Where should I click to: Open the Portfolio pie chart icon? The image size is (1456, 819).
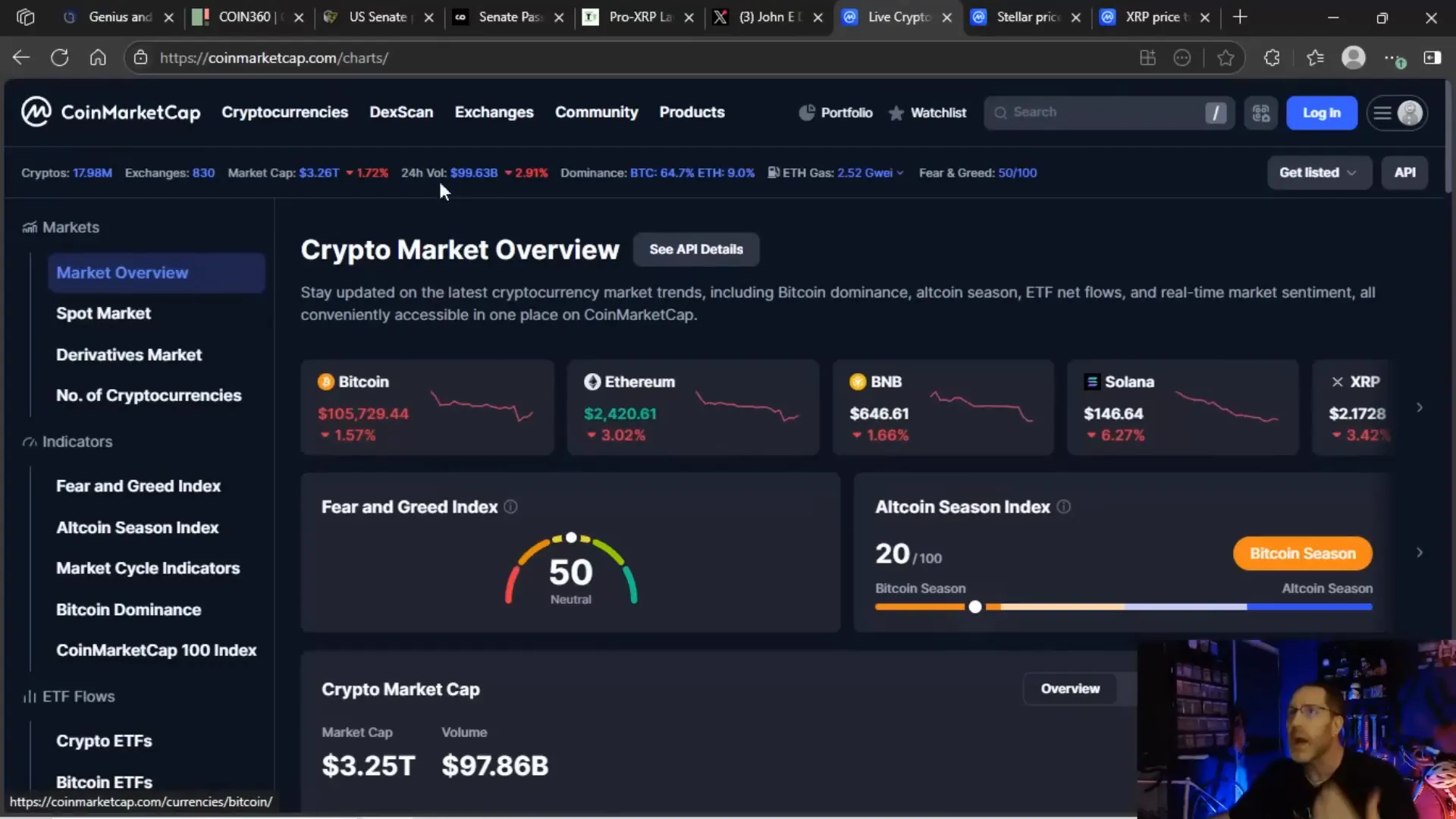click(807, 113)
